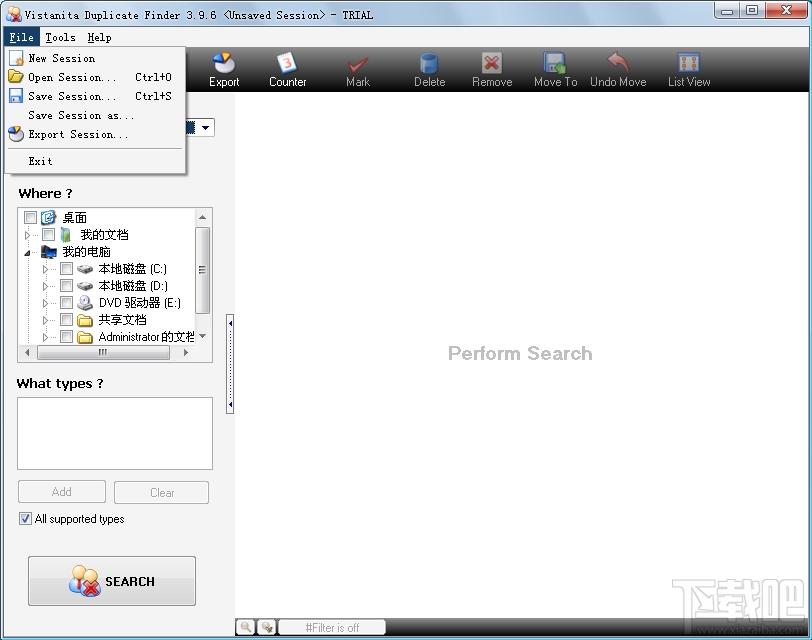Click the application icon in title bar

coord(13,14)
